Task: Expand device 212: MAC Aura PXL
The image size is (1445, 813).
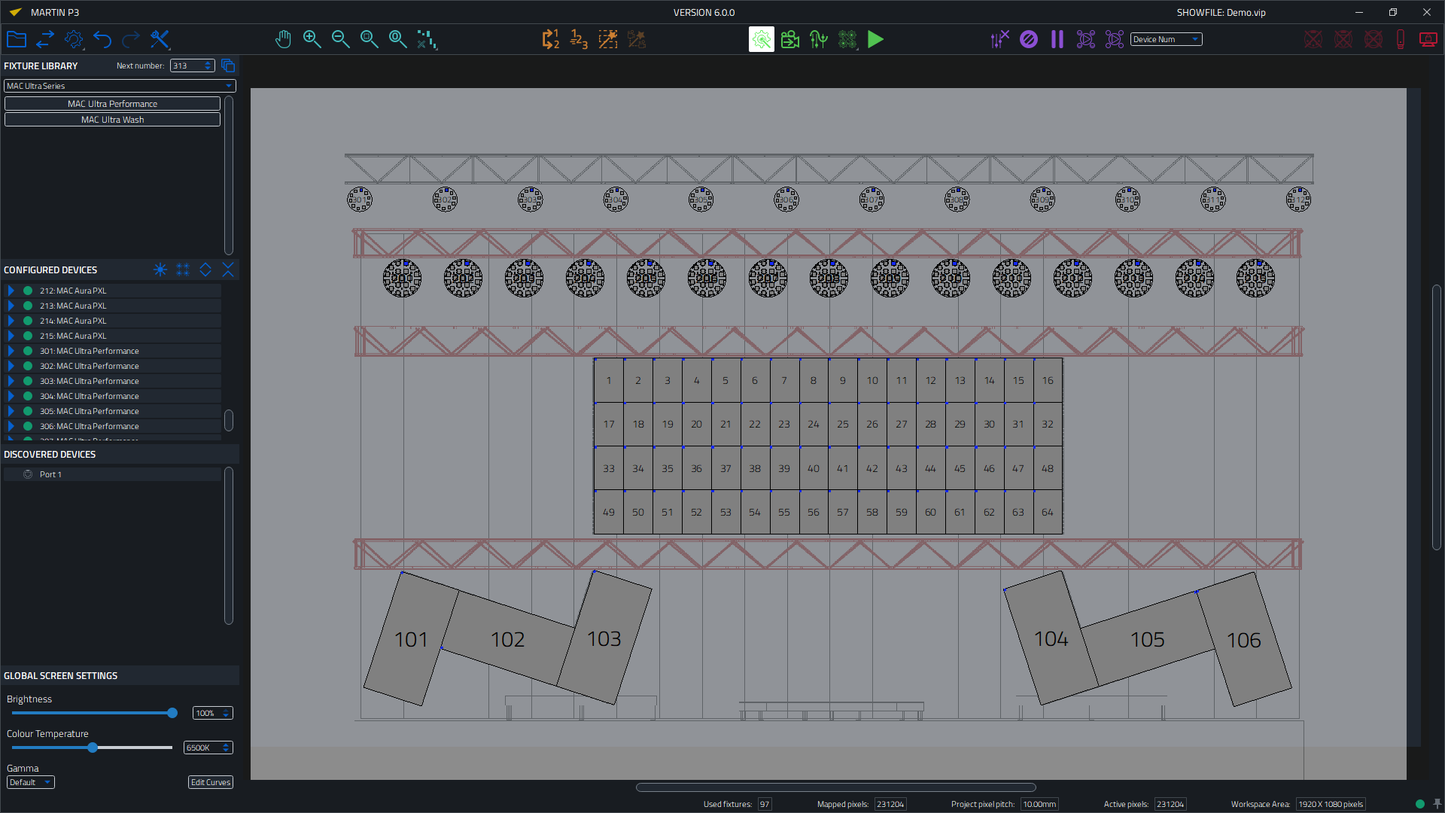Action: click(11, 291)
